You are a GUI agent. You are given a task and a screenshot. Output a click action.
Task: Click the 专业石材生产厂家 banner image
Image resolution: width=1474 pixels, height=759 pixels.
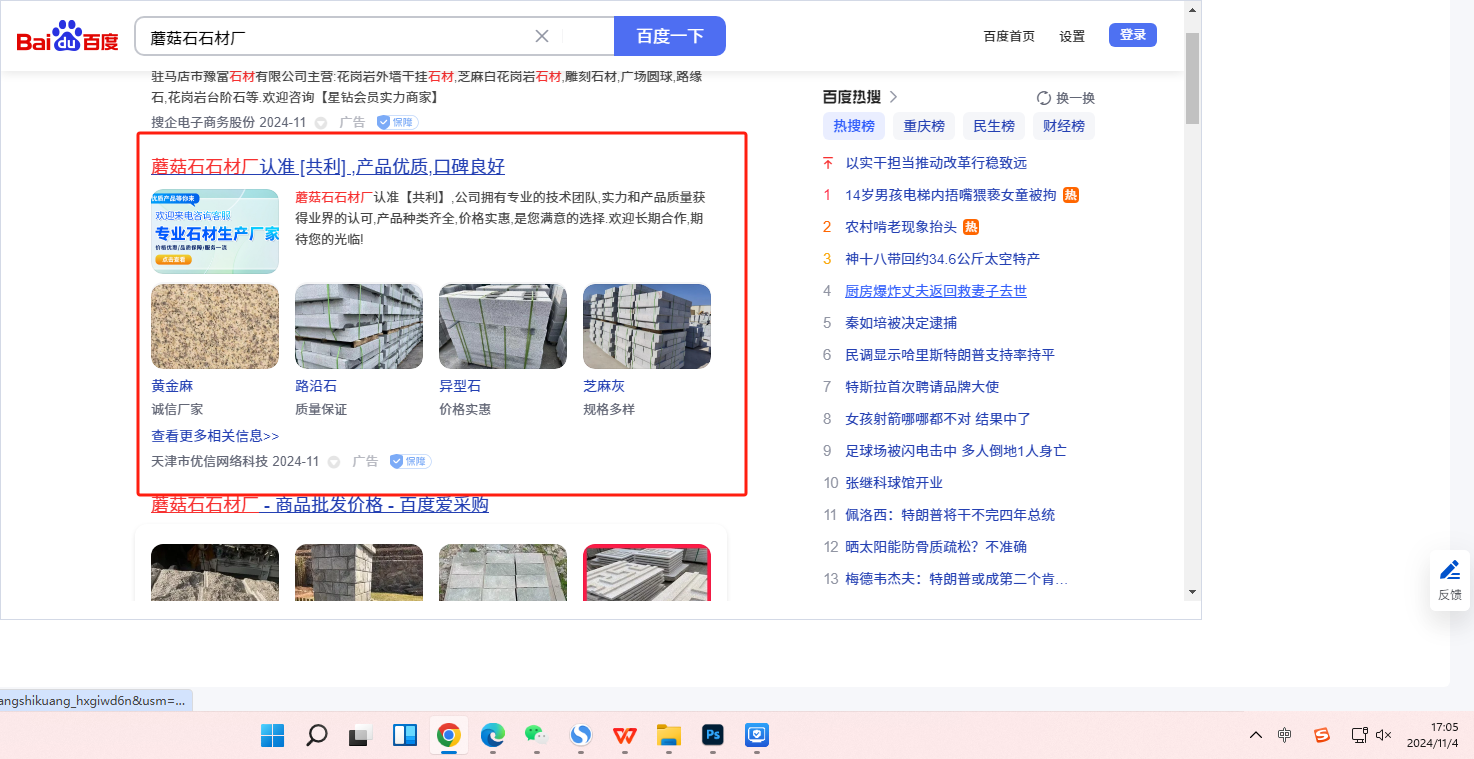215,231
